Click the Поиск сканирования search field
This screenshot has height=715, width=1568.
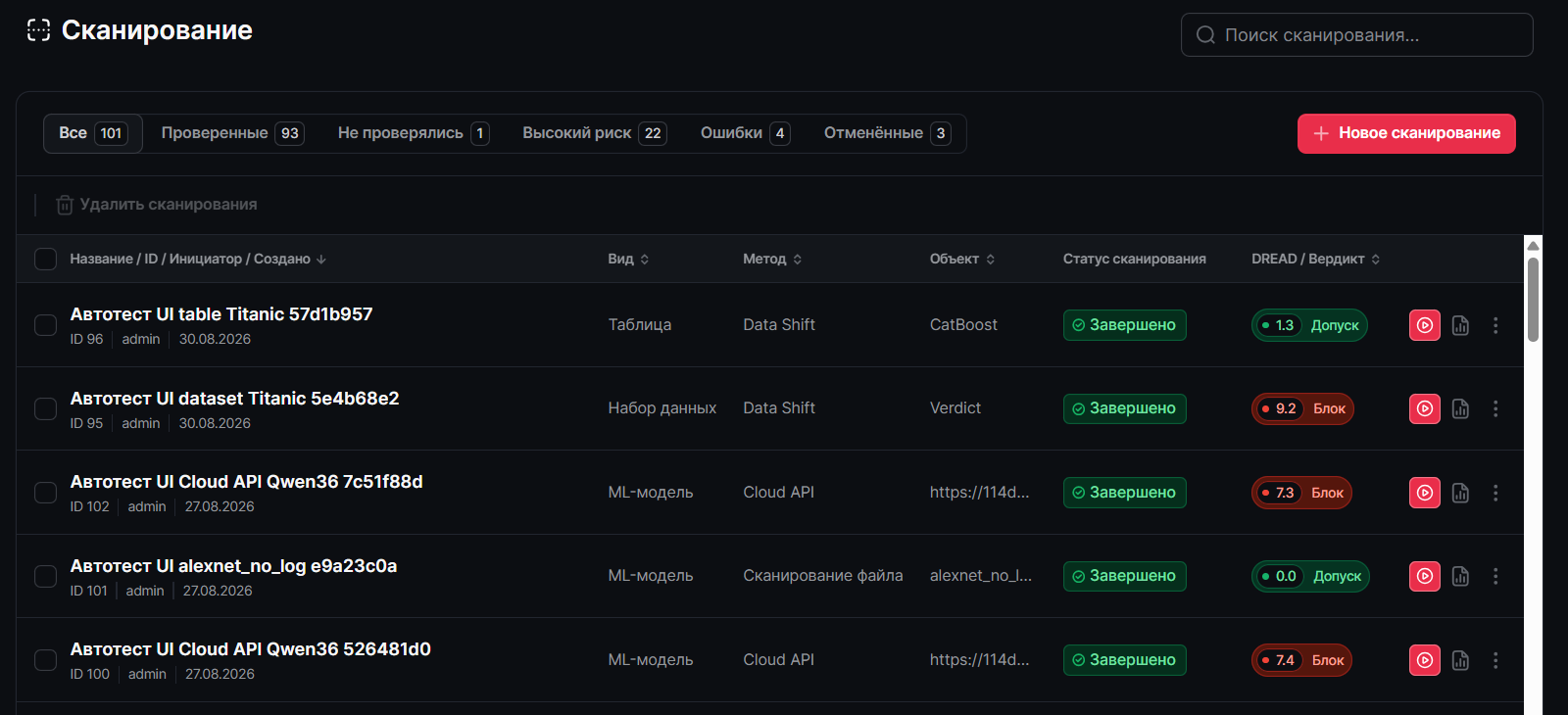pos(1357,35)
